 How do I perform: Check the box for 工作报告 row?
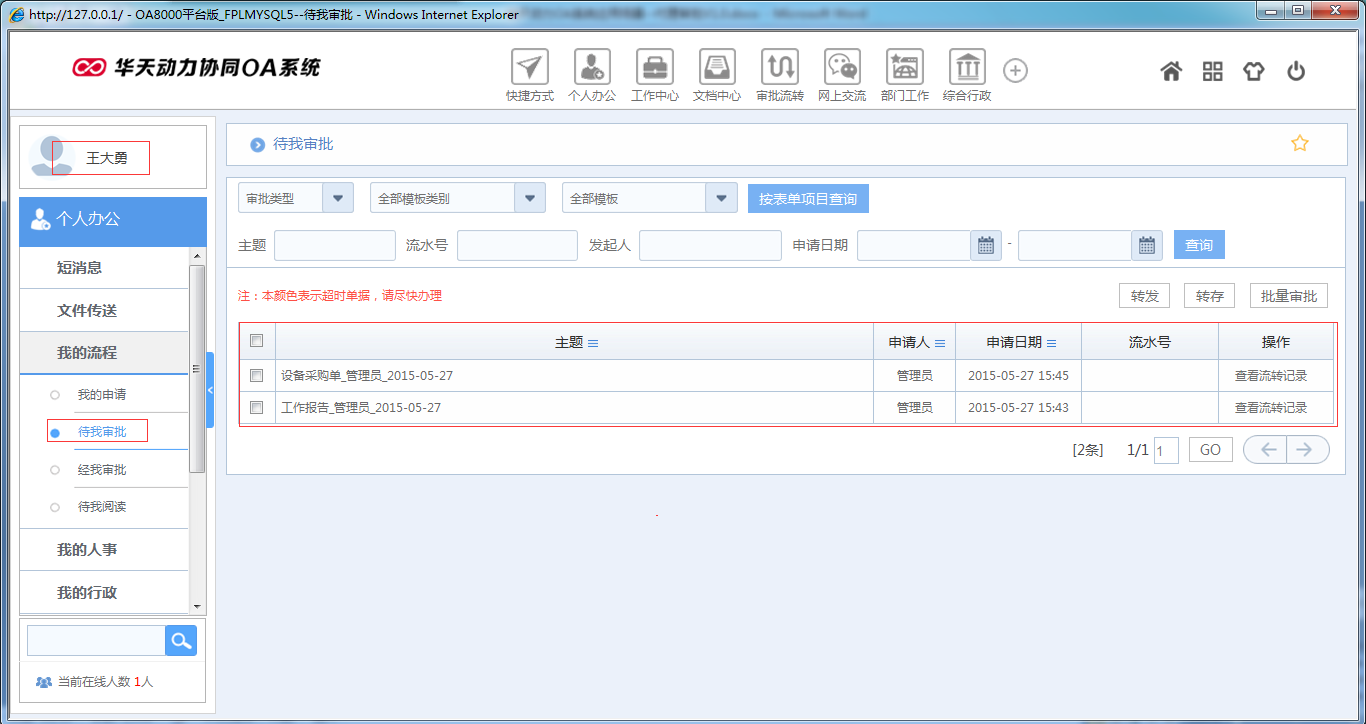pos(257,408)
